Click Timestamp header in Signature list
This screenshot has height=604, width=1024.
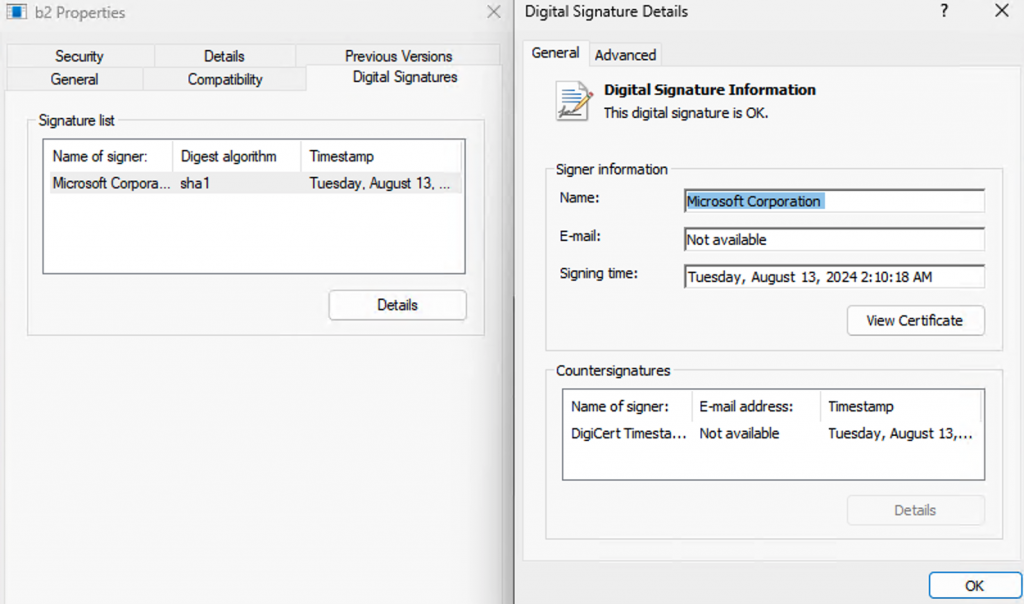click(x=381, y=157)
